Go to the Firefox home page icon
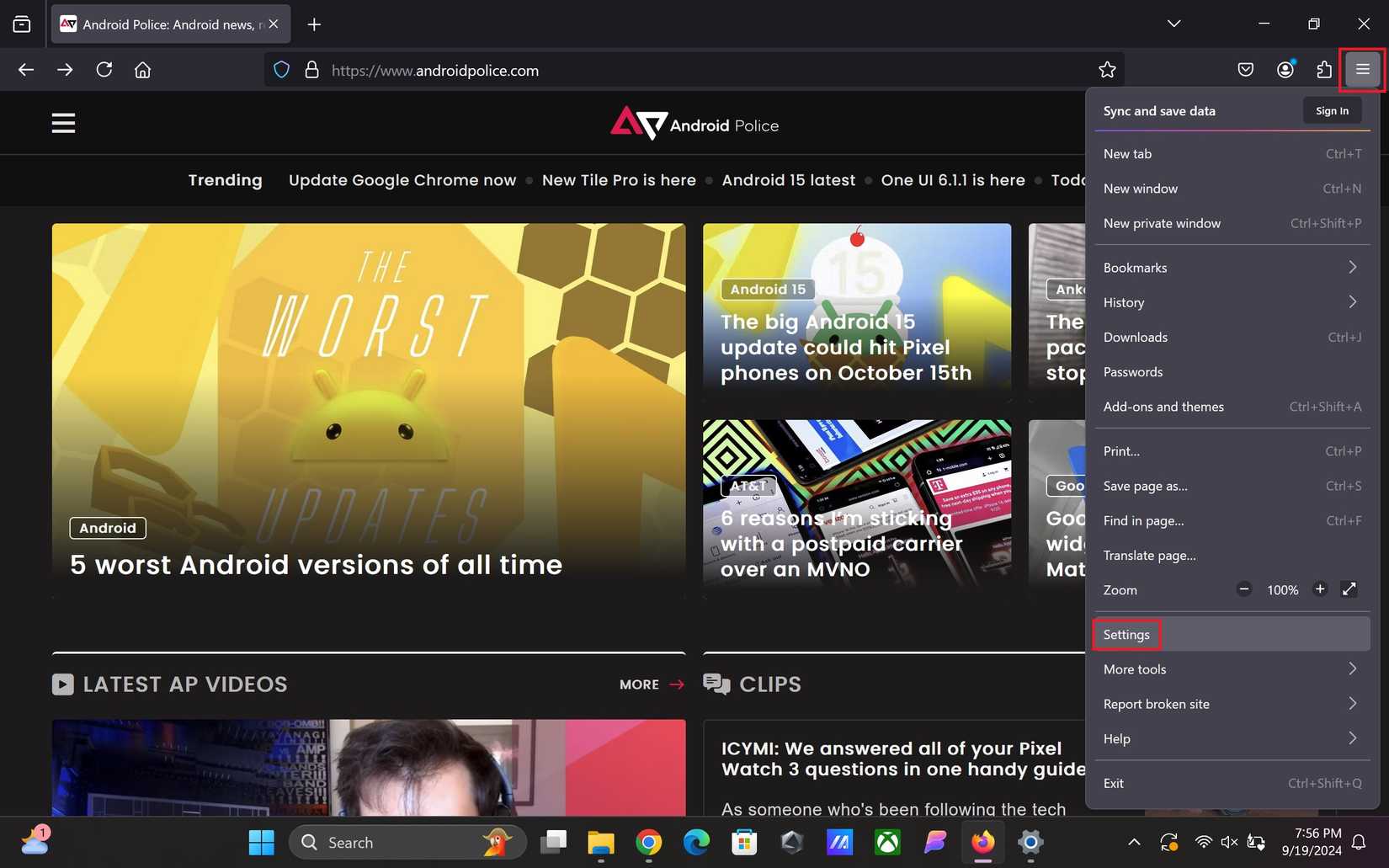The width and height of the screenshot is (1389, 868). 142,70
